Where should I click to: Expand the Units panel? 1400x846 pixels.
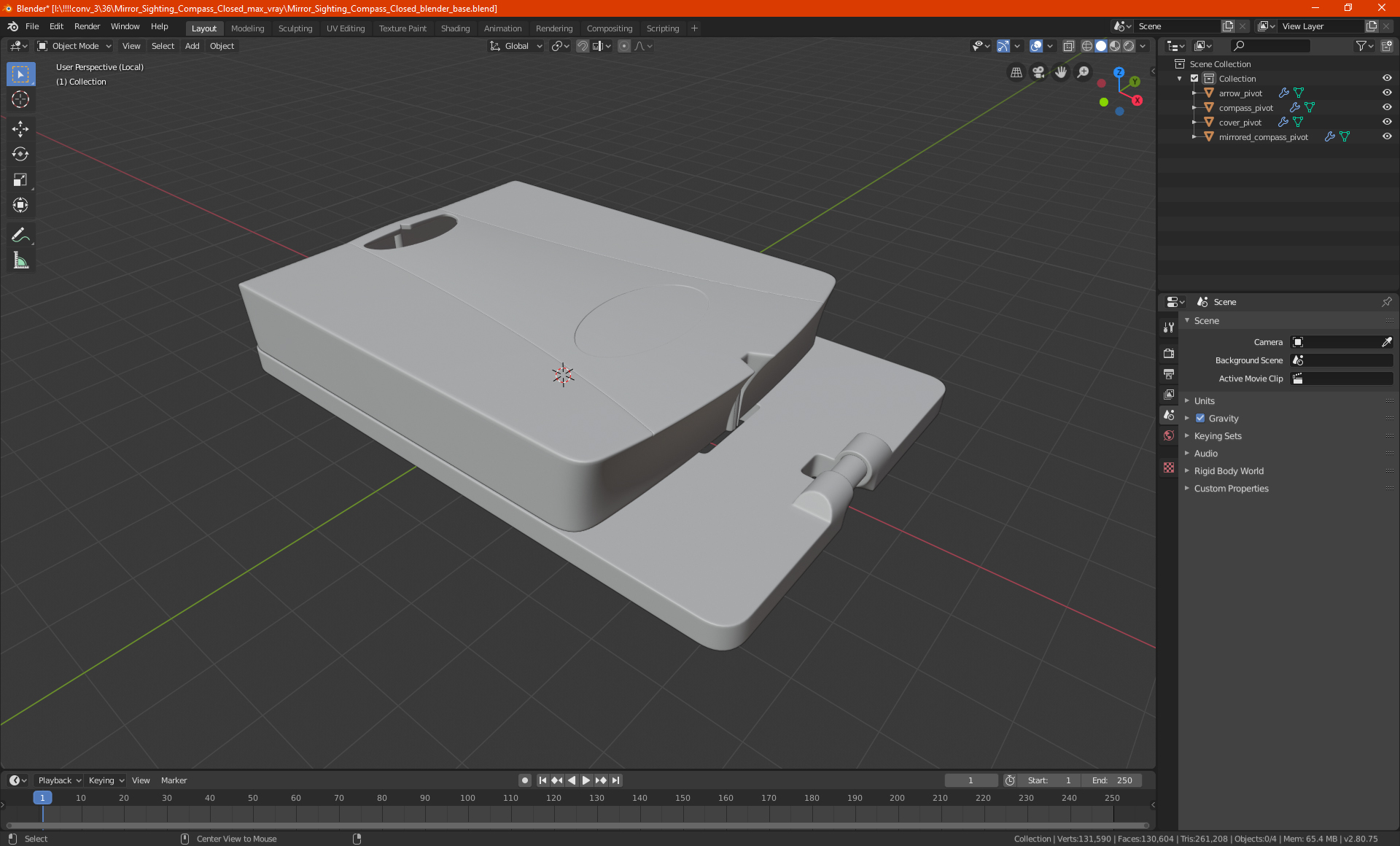click(x=1205, y=401)
